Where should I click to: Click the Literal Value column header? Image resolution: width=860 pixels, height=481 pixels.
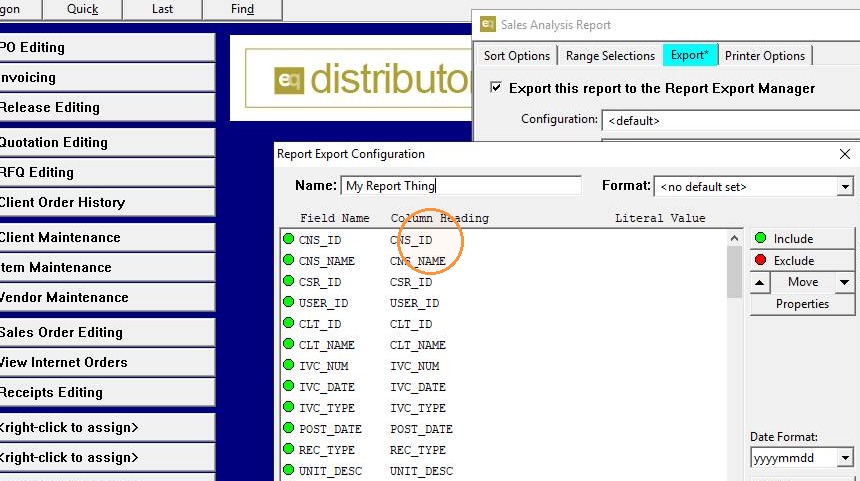[x=660, y=218]
